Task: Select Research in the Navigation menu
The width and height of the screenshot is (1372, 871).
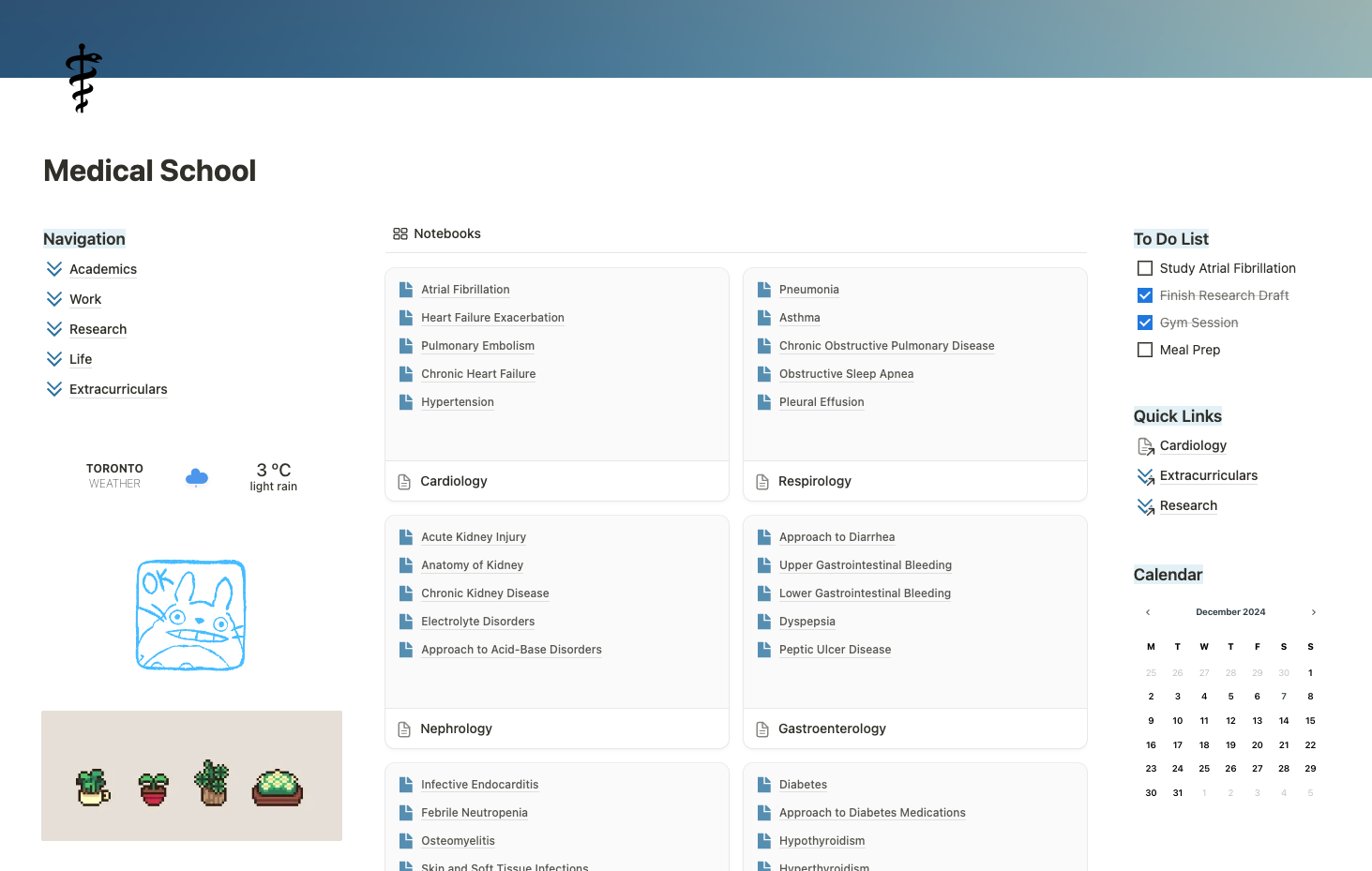Action: [x=98, y=329]
